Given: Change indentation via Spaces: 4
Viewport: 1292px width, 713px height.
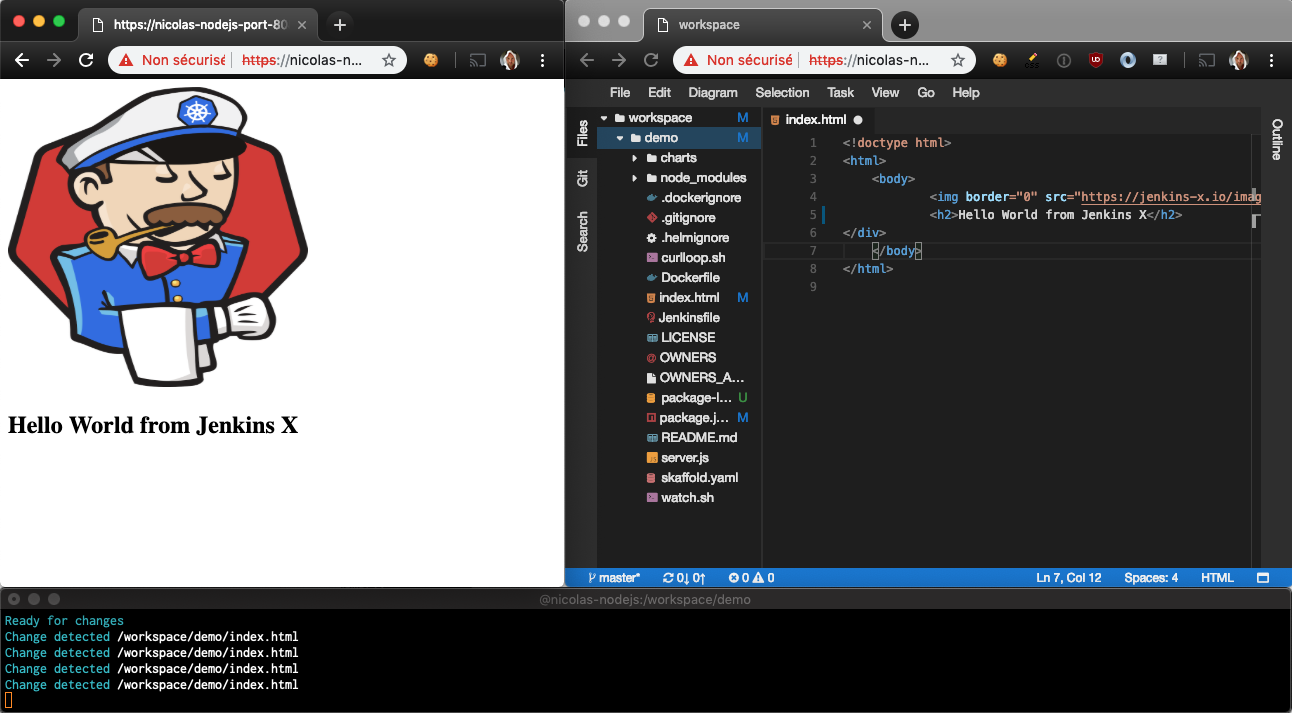Looking at the screenshot, I should pos(1151,578).
